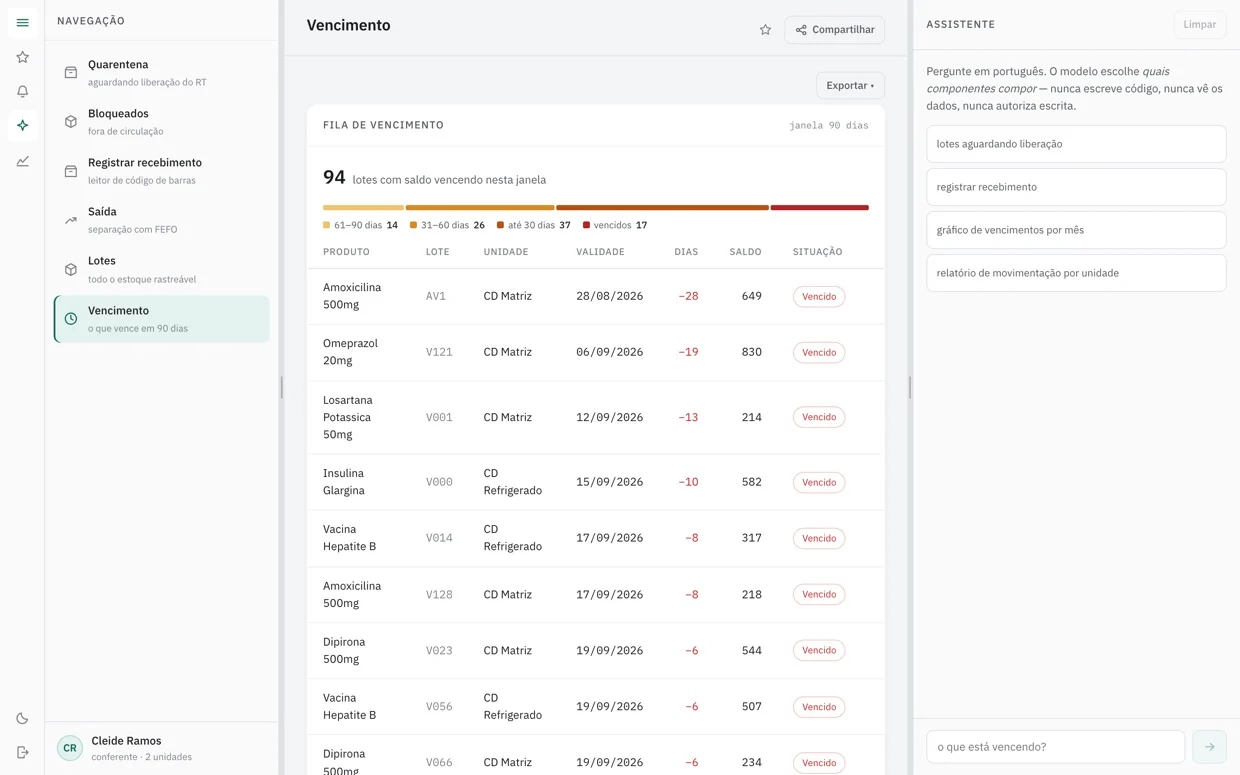The width and height of the screenshot is (1240, 775).
Task: Send the assistant message arrow button
Action: pos(1209,747)
